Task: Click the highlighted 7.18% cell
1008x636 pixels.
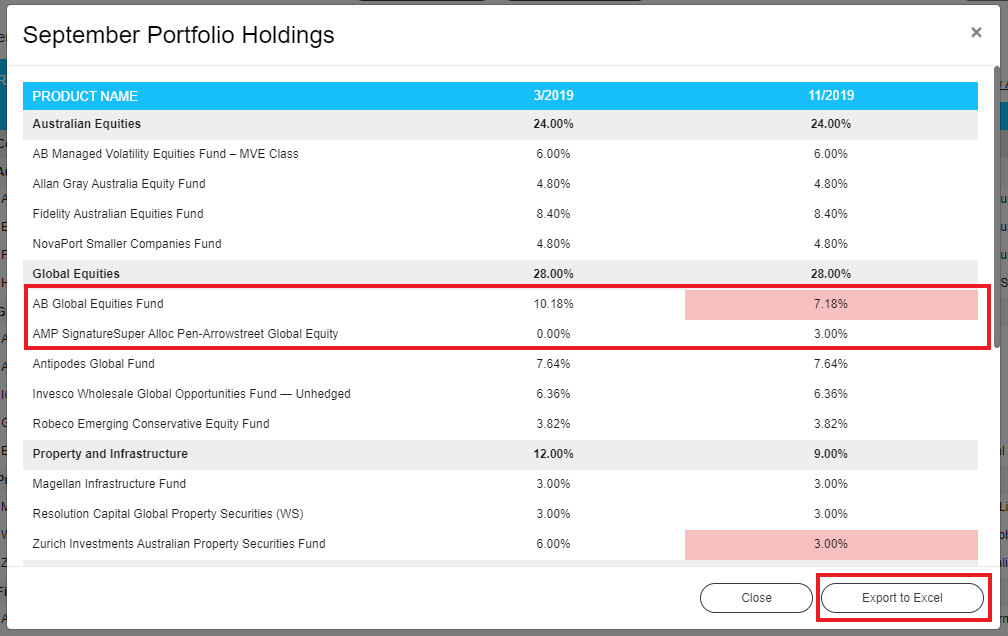Action: 831,304
